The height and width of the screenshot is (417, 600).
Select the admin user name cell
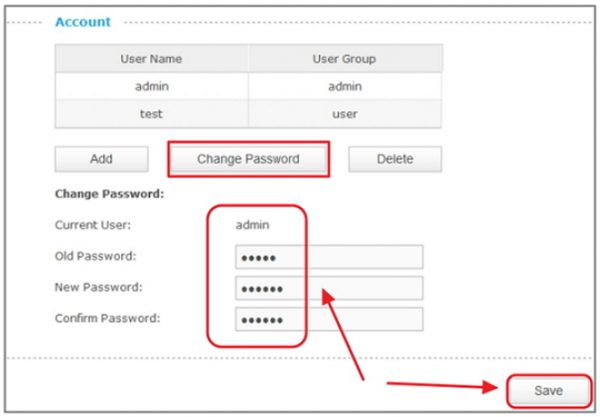pyautogui.click(x=152, y=87)
